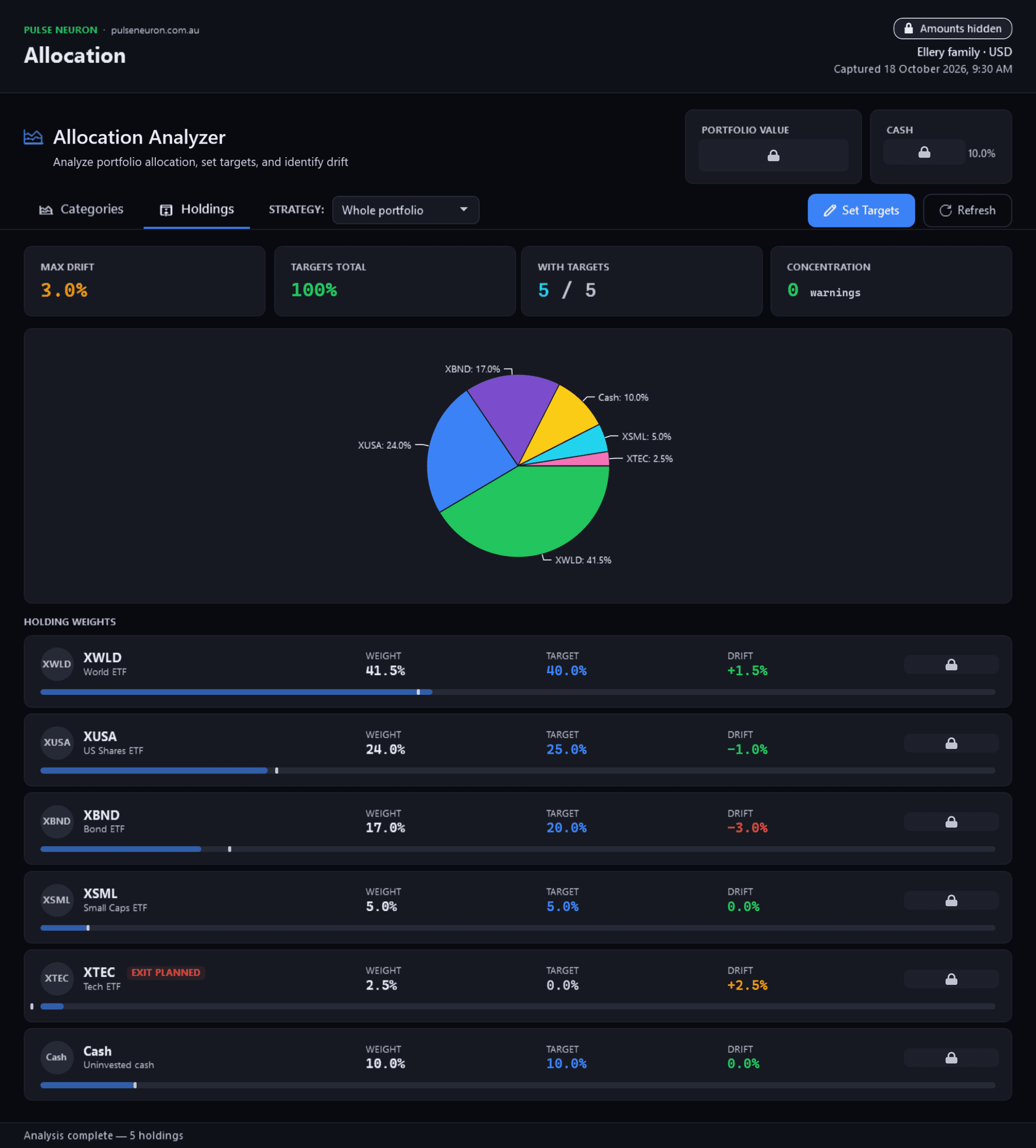Click the Allocation Analyzer chart icon
1036x1148 pixels.
pyautogui.click(x=33, y=137)
